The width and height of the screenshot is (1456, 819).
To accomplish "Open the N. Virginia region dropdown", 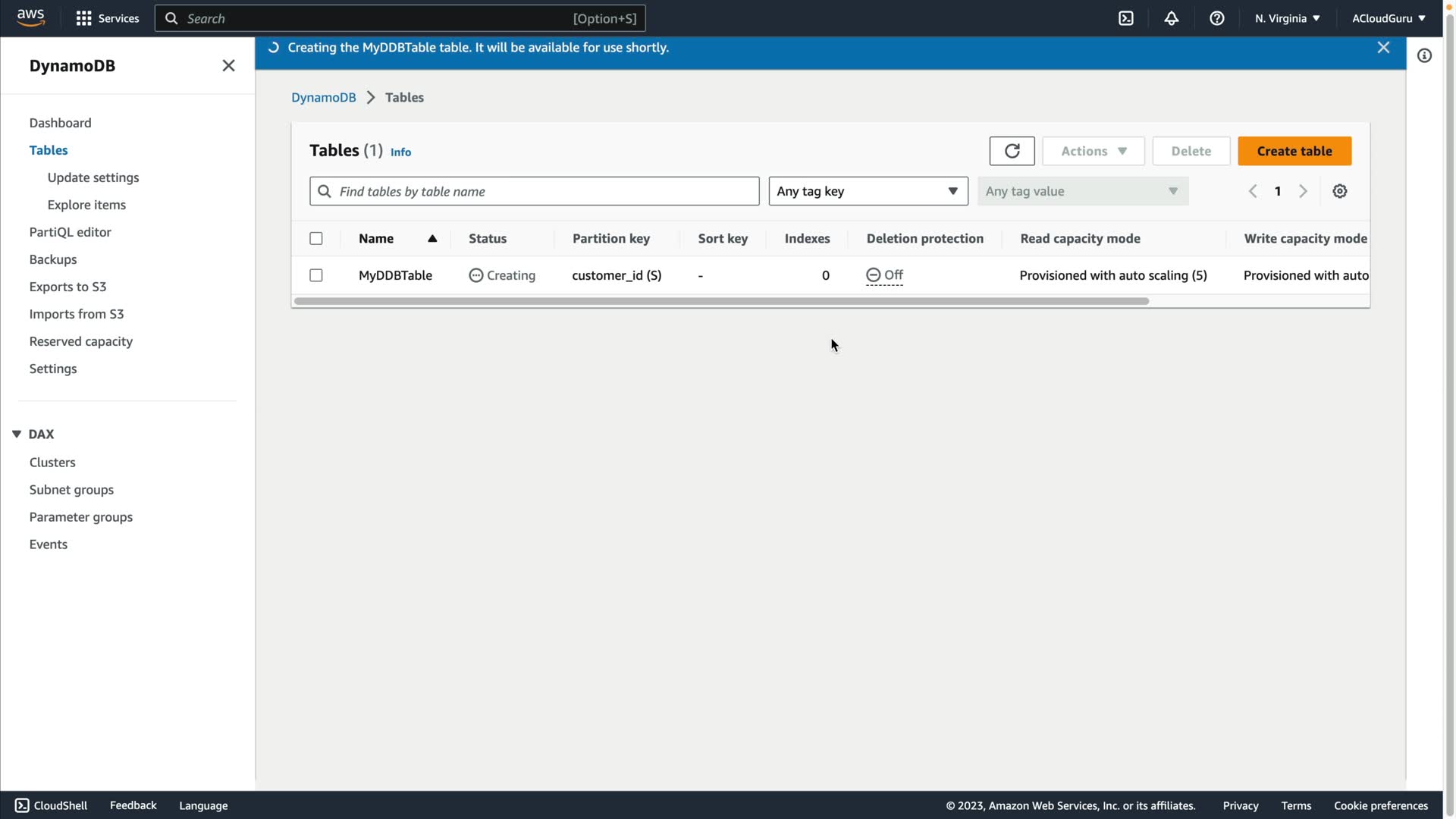I will (1287, 18).
